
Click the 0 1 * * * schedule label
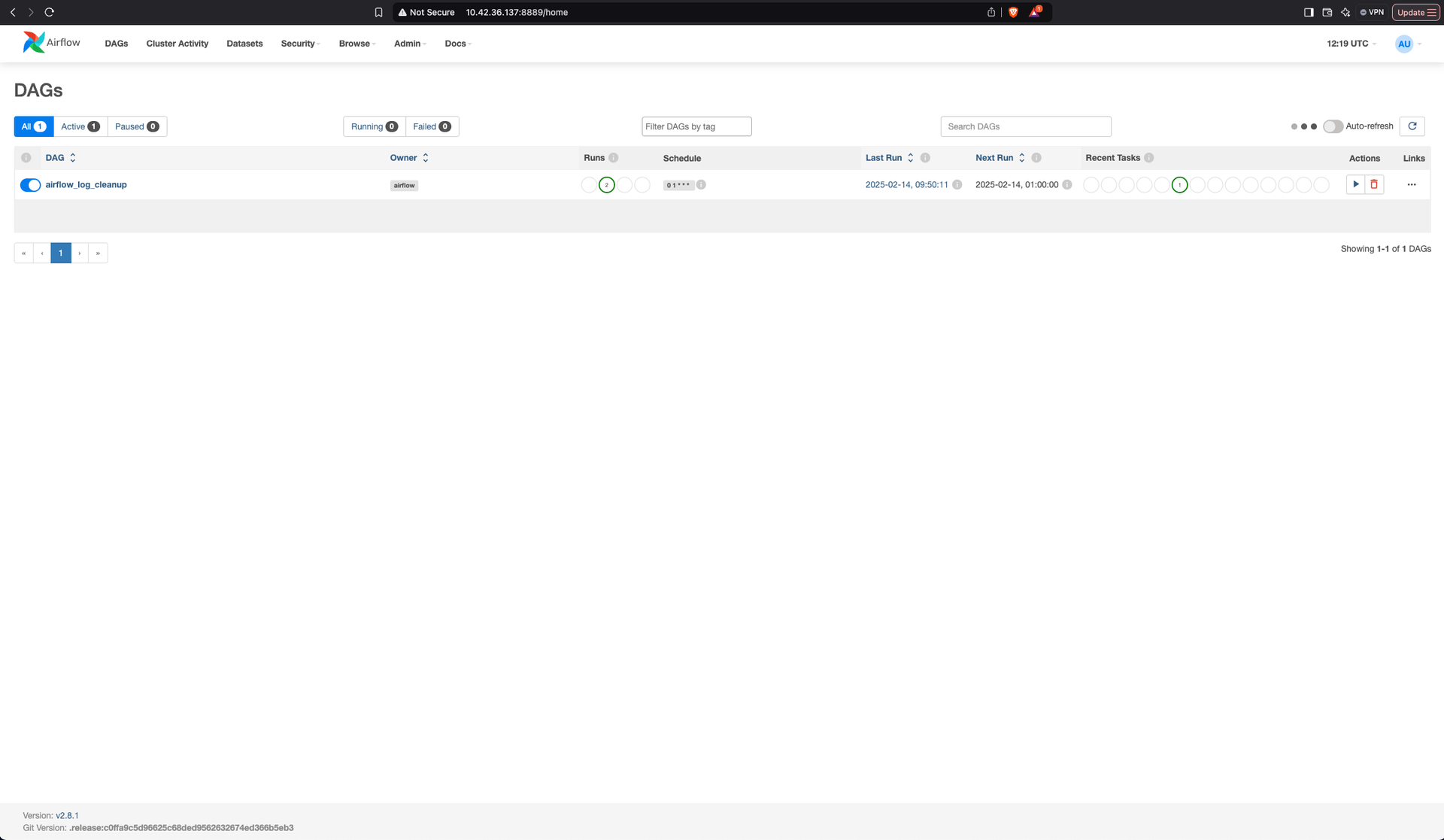678,185
